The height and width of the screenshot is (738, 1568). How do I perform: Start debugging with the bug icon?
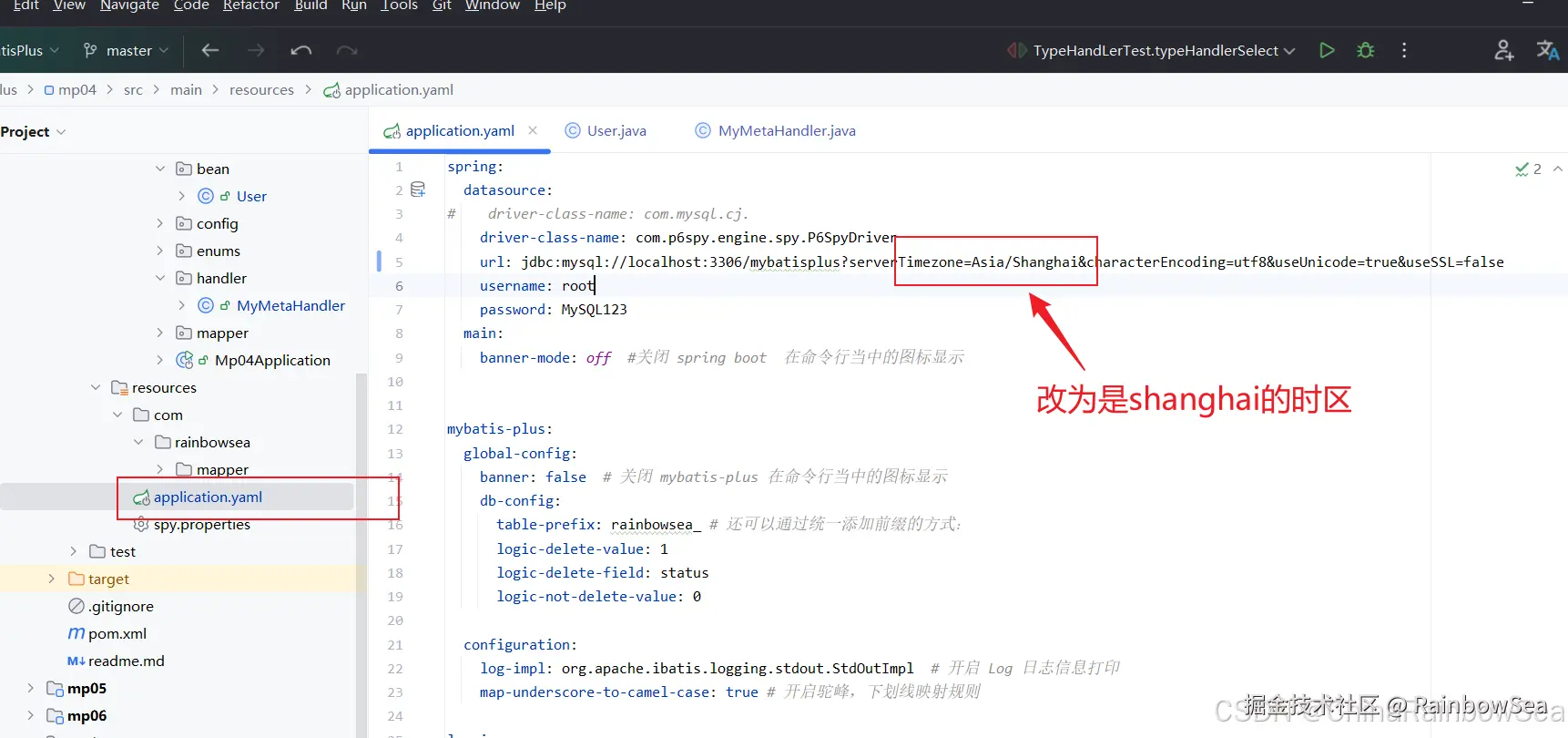tap(1366, 50)
